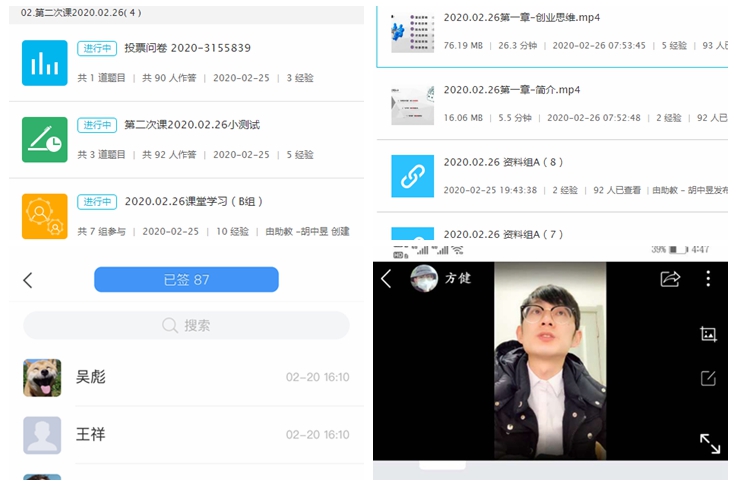This screenshot has width=737, height=486.
Task: Select the section header 02.第二次课2020.02.26(4)
Action: [x=81, y=13]
